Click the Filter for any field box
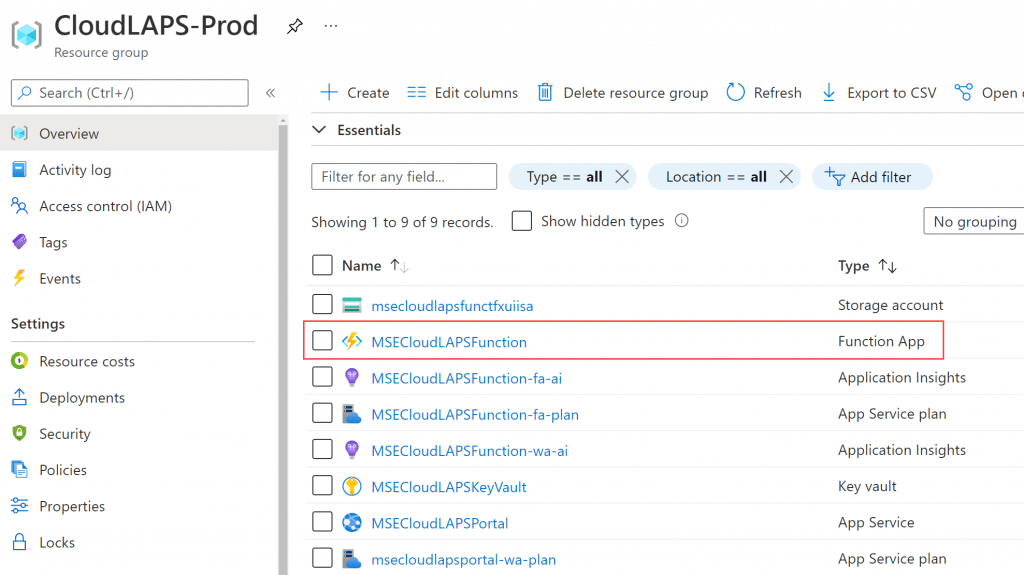The image size is (1024, 575). (x=404, y=176)
